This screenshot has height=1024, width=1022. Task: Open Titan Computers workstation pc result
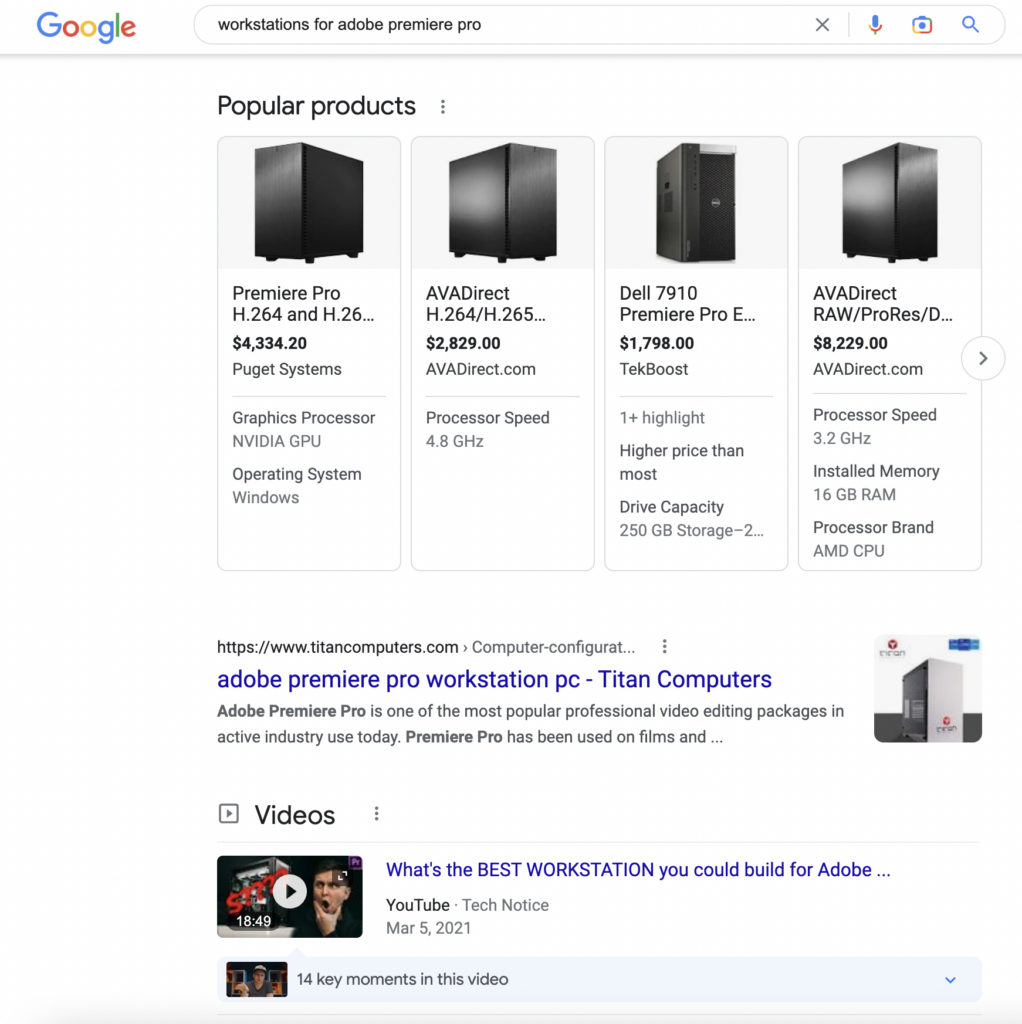494,679
